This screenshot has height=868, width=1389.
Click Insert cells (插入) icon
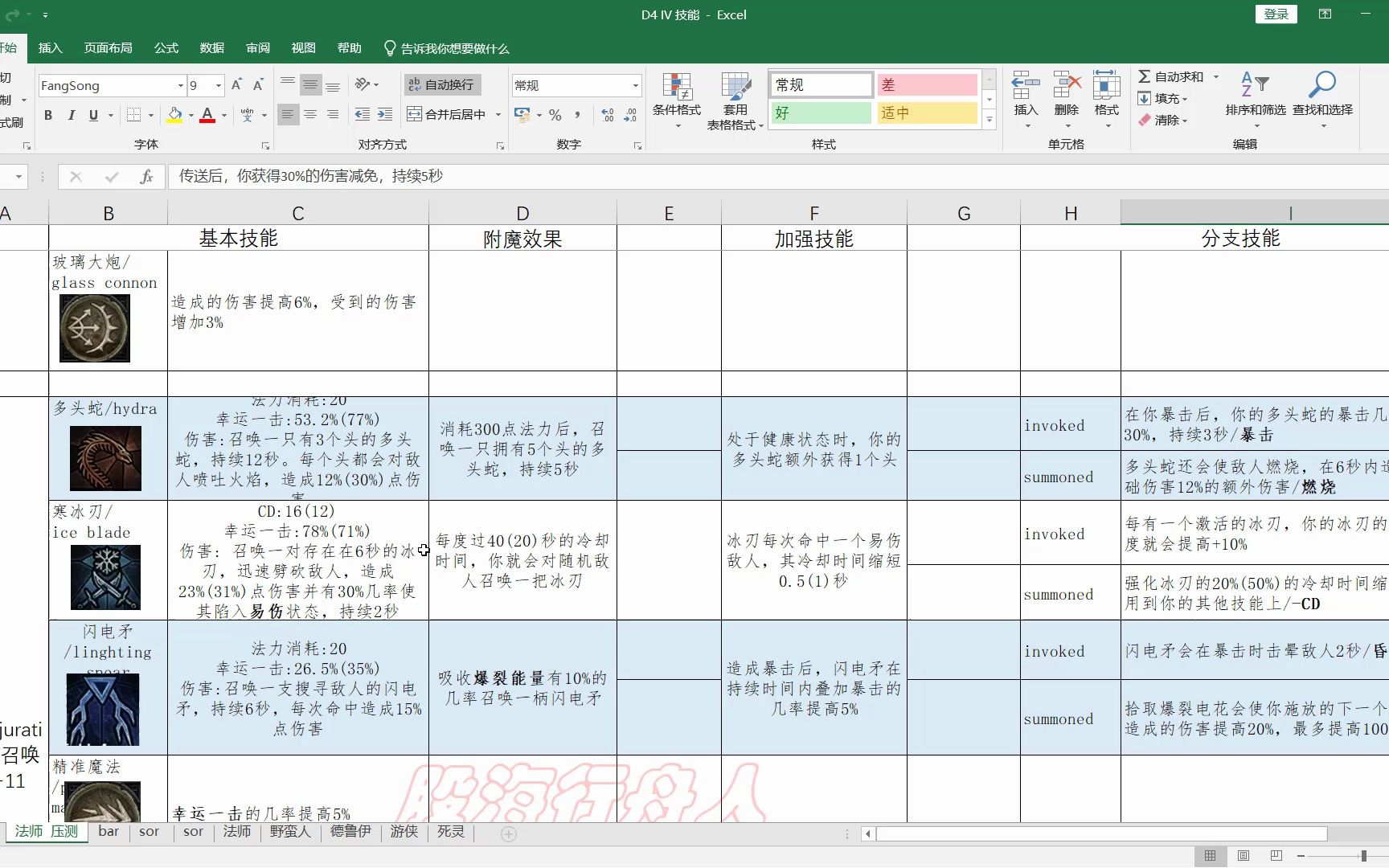(x=1026, y=100)
